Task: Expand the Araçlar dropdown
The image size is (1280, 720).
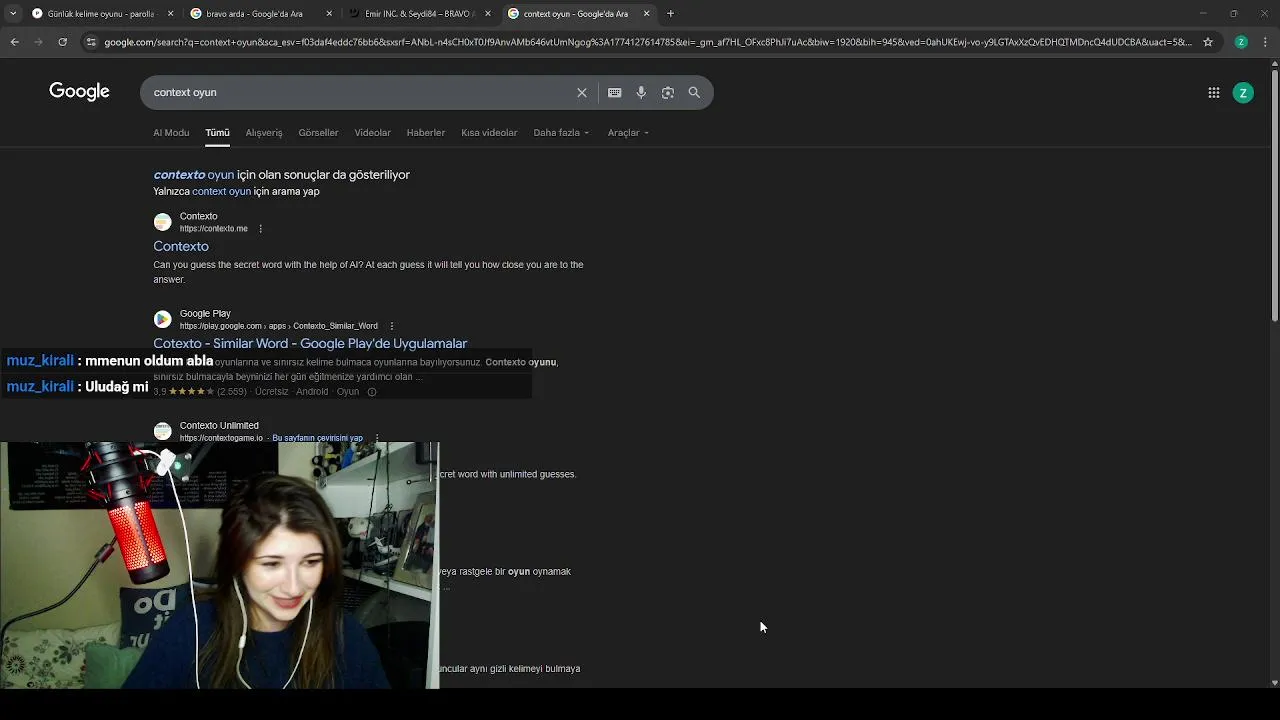Action: [x=628, y=133]
